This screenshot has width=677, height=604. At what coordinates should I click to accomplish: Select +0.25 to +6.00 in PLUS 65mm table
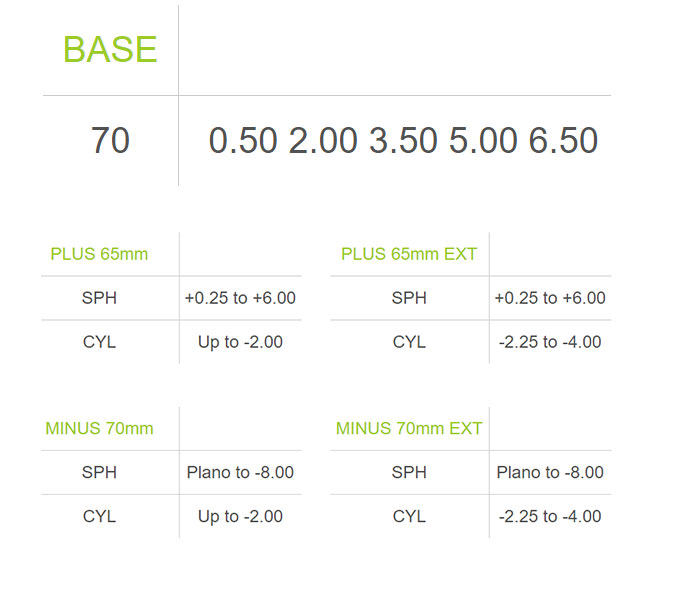pos(240,298)
